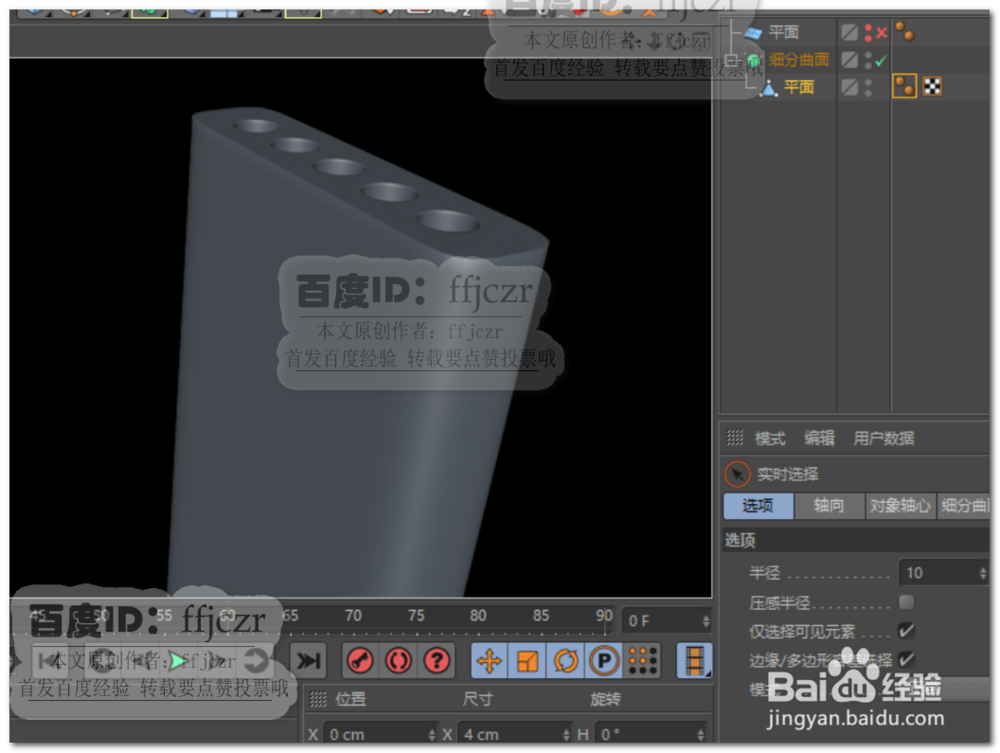Image resolution: width=1000 pixels, height=753 pixels.
Task: Switch to the 选项 tab
Action: point(758,506)
